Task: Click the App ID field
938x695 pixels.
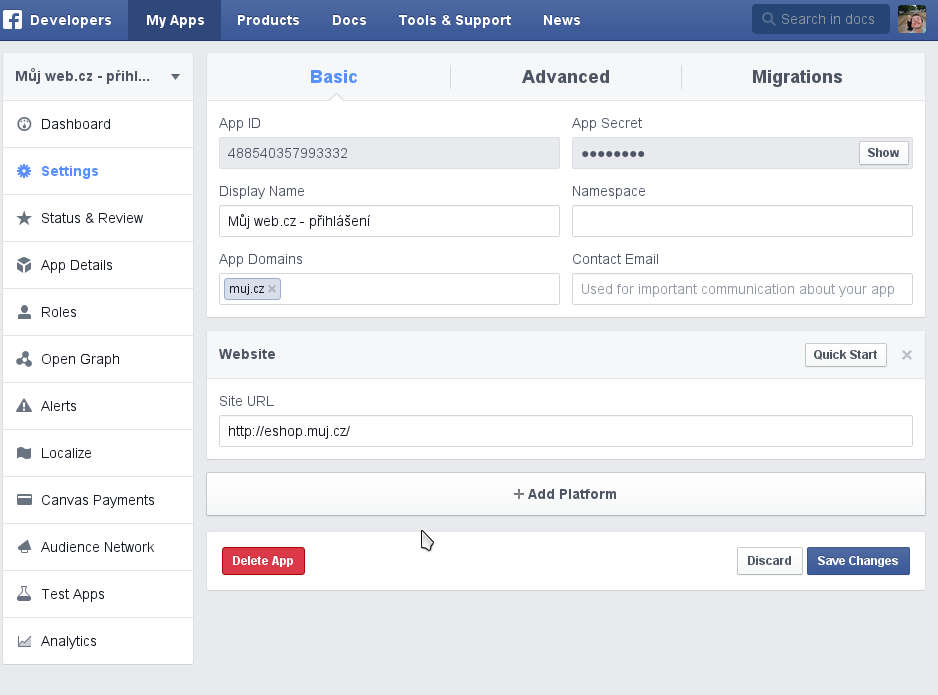Action: [389, 153]
